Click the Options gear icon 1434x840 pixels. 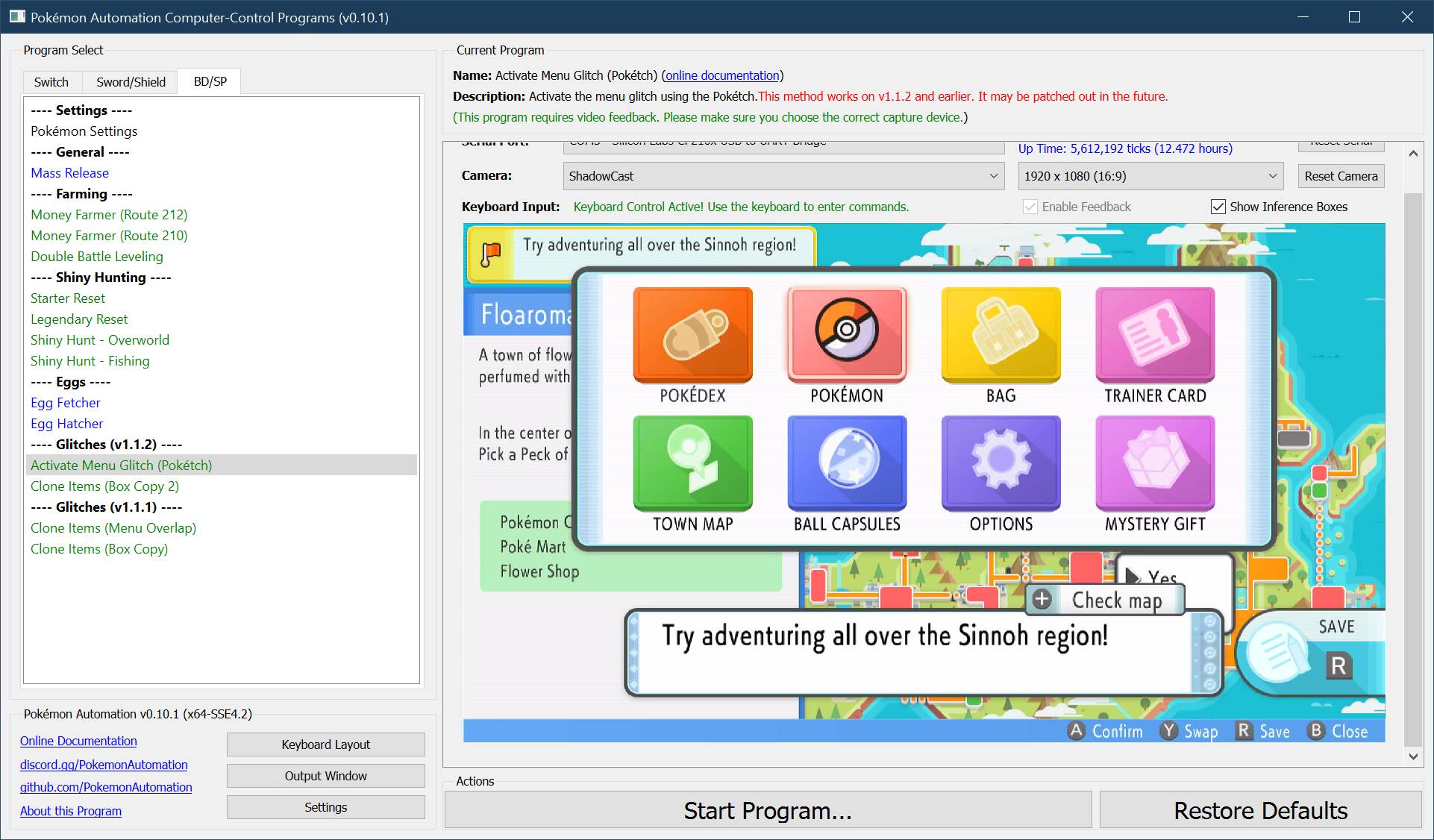pyautogui.click(x=1001, y=463)
